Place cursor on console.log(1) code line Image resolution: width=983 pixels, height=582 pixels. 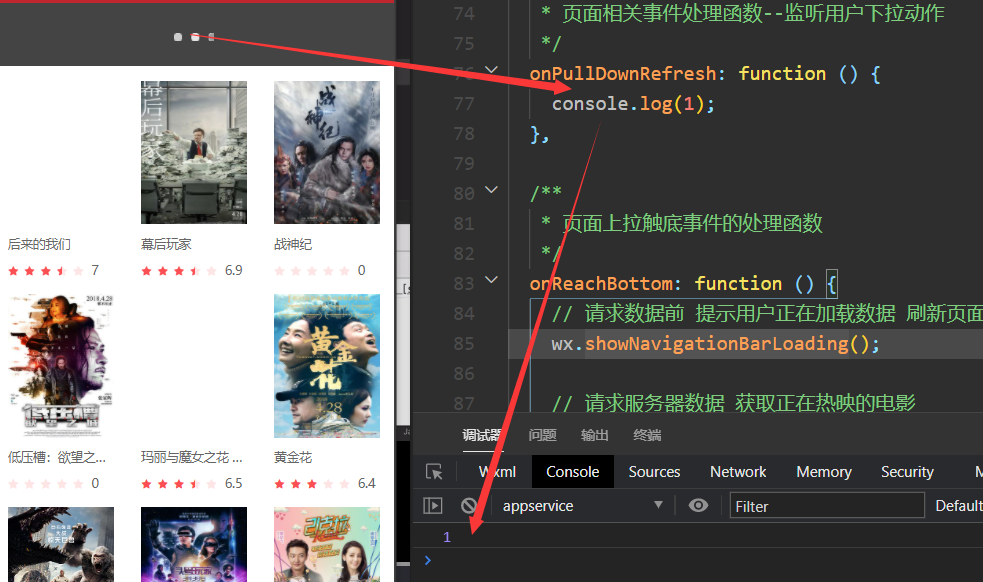[633, 103]
